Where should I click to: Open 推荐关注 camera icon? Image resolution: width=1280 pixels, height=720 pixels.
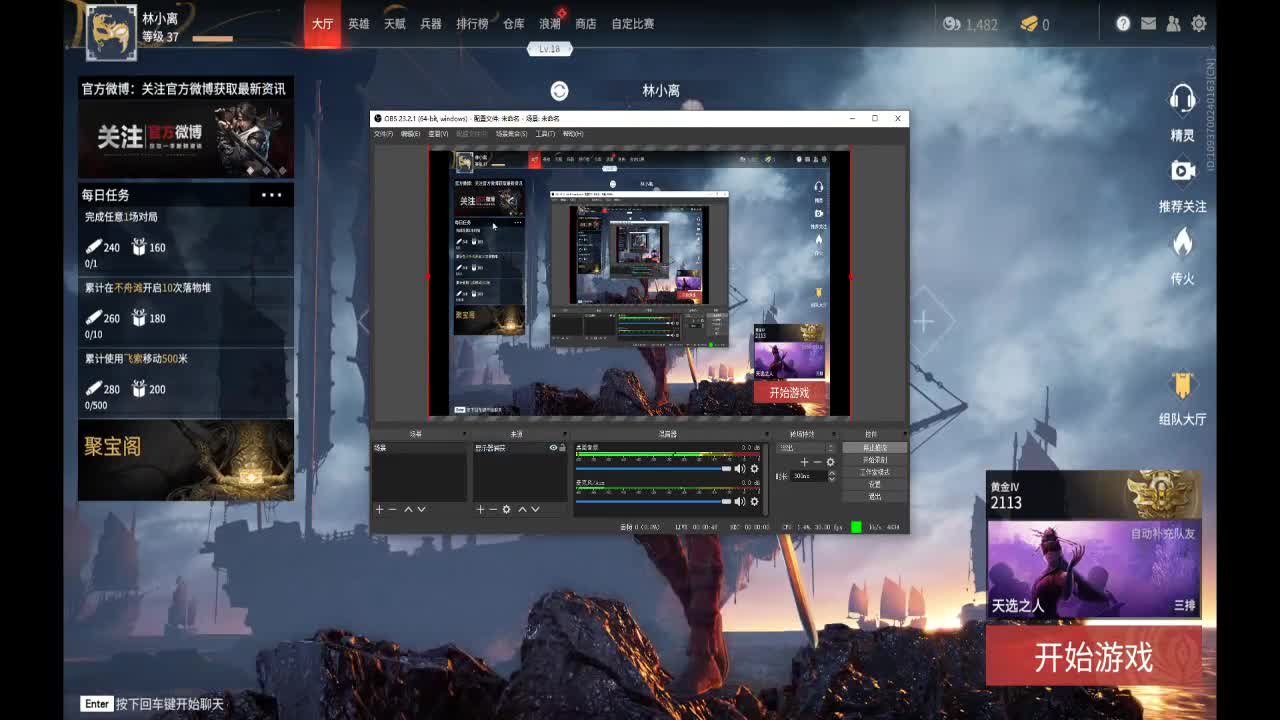[1182, 171]
